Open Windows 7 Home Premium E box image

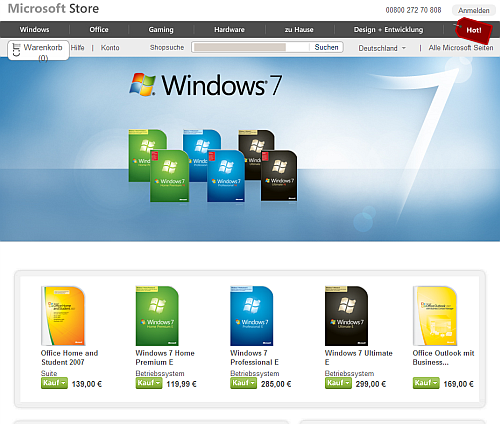pos(157,315)
